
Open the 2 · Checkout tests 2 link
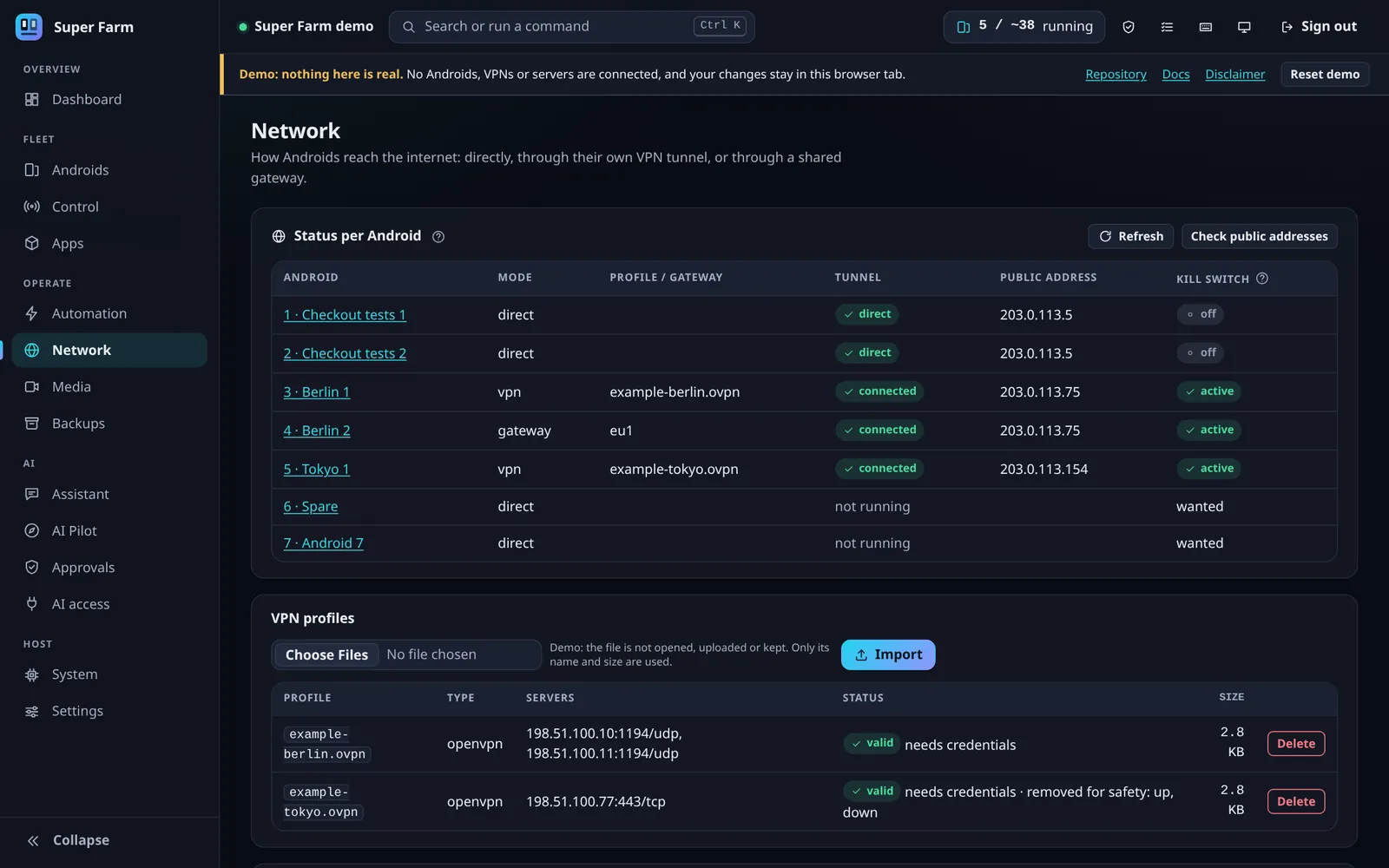coord(345,353)
